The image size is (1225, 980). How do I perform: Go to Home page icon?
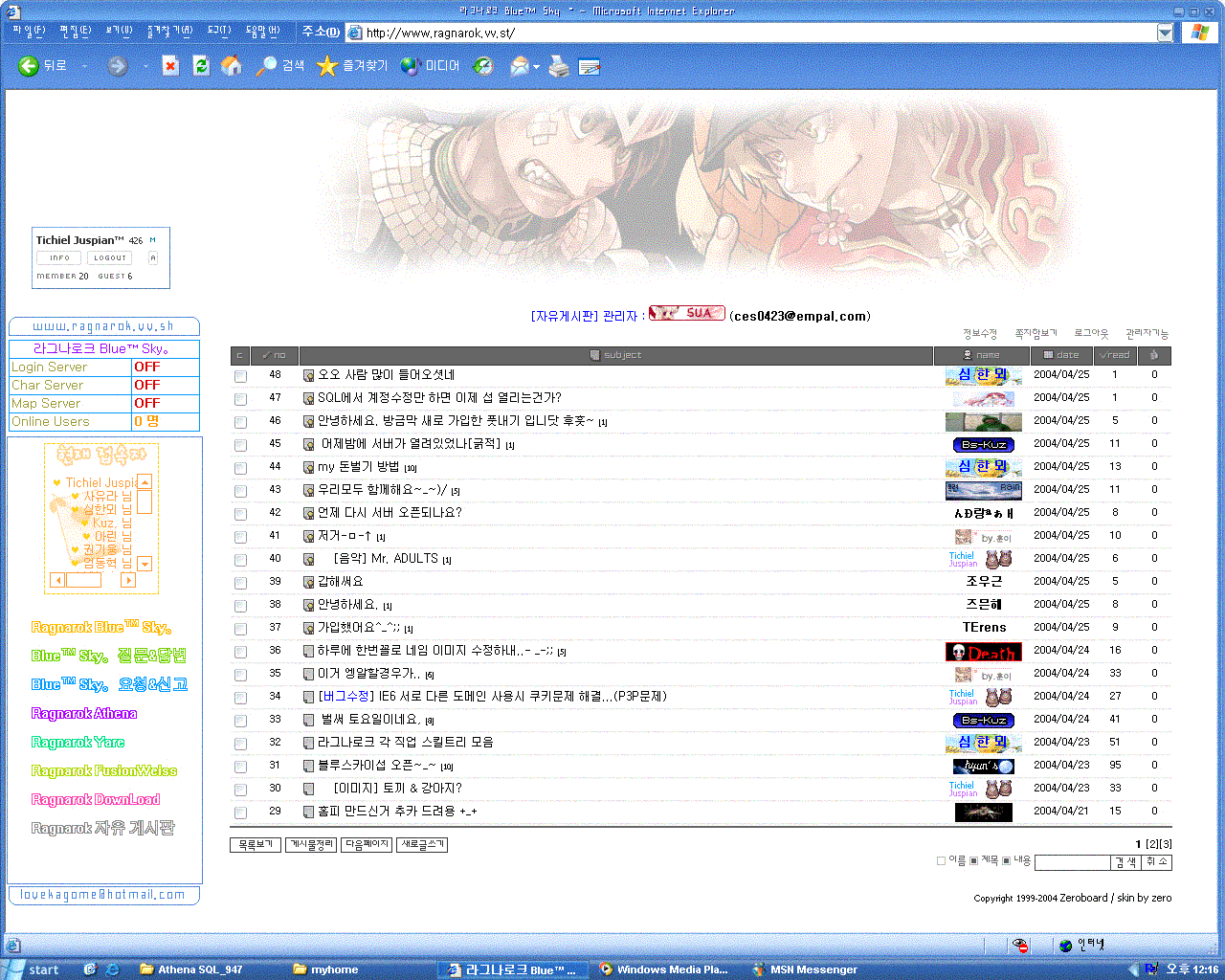pyautogui.click(x=232, y=66)
